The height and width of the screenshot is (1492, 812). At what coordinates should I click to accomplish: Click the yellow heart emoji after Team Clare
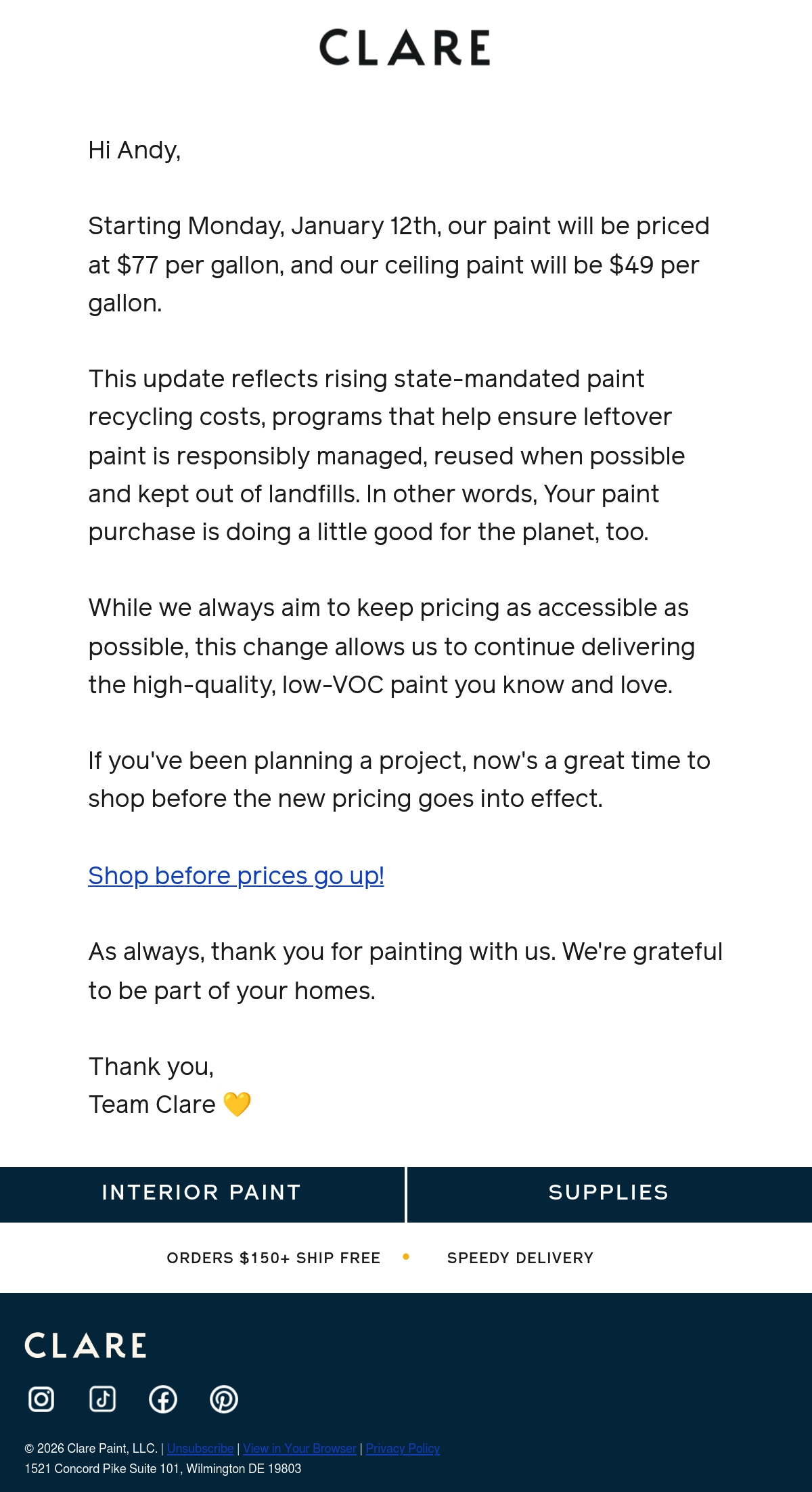pyautogui.click(x=237, y=1104)
